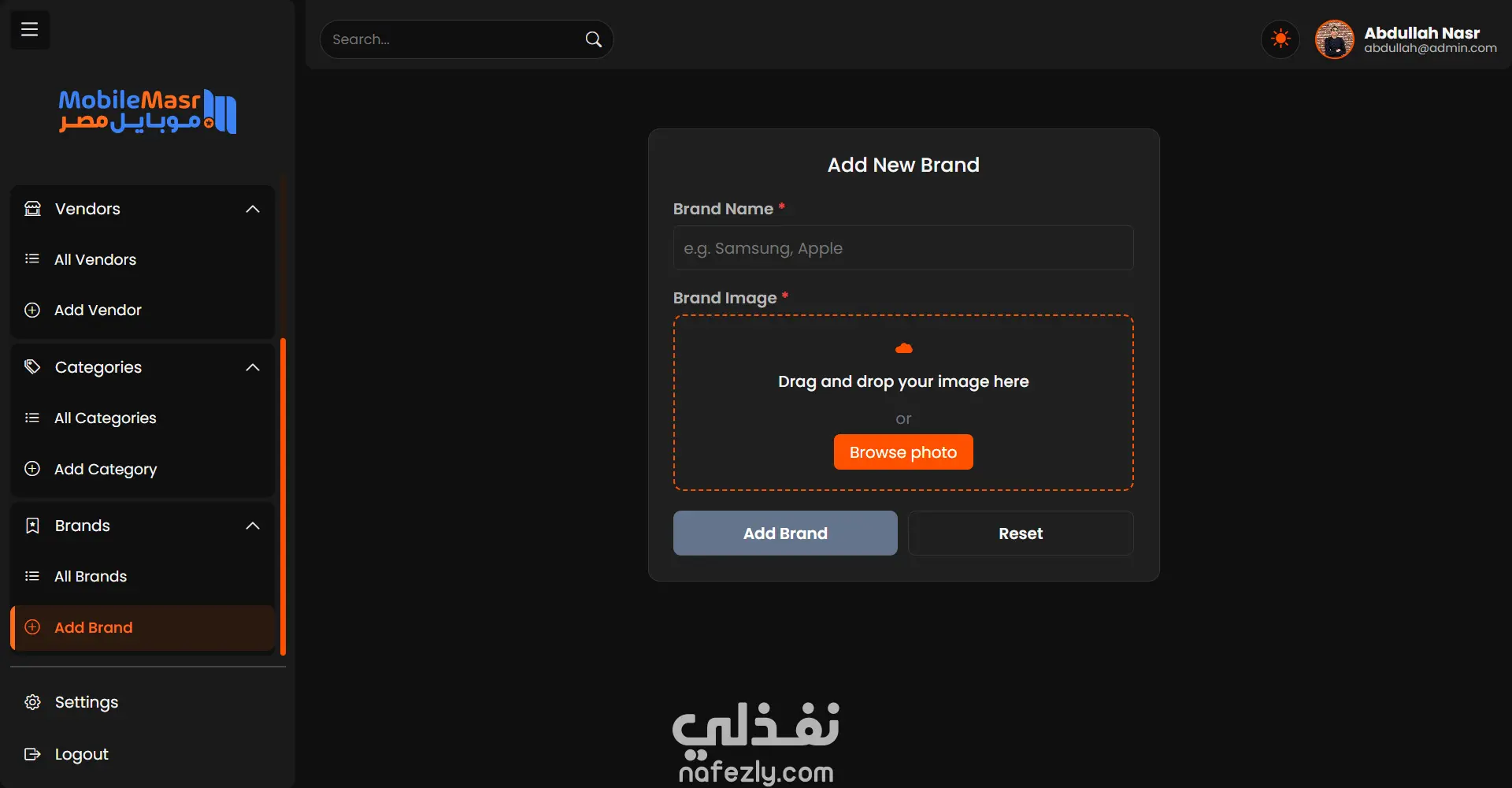Click the Brands bookmark icon

point(32,526)
